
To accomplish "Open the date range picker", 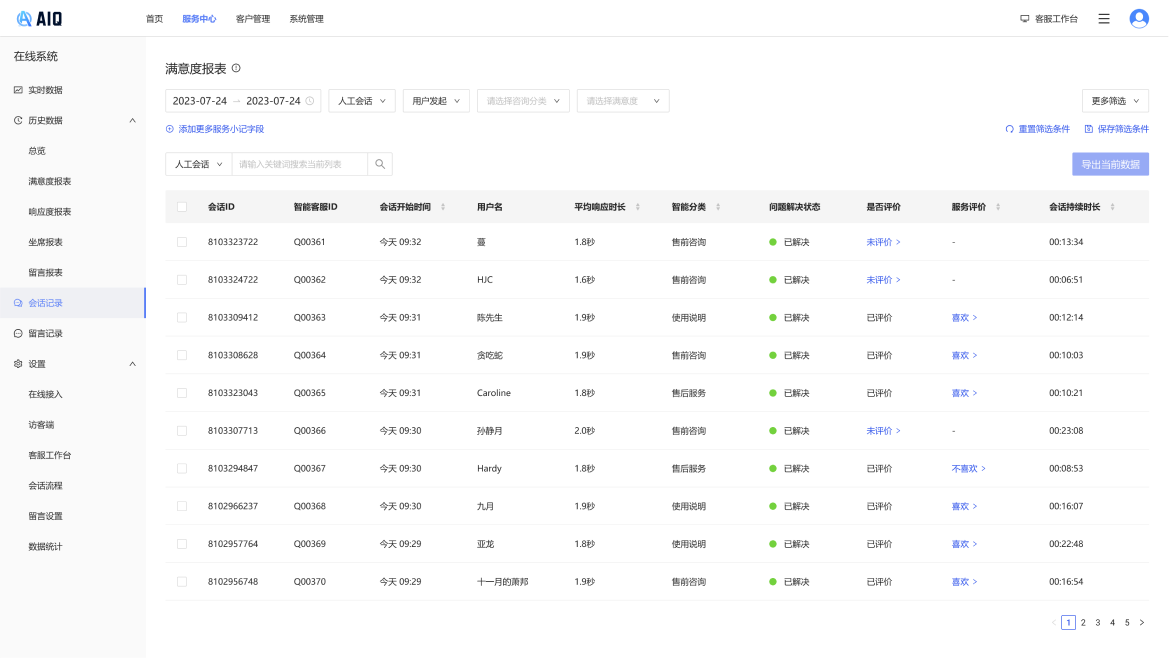I will [x=243, y=101].
